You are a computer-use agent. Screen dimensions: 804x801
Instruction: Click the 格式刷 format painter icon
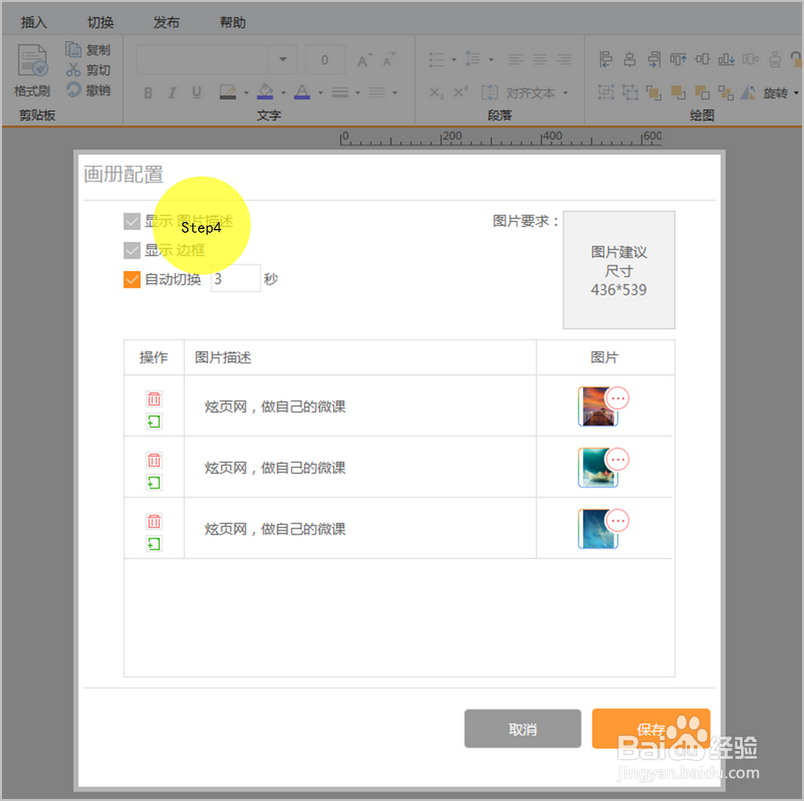[x=32, y=61]
